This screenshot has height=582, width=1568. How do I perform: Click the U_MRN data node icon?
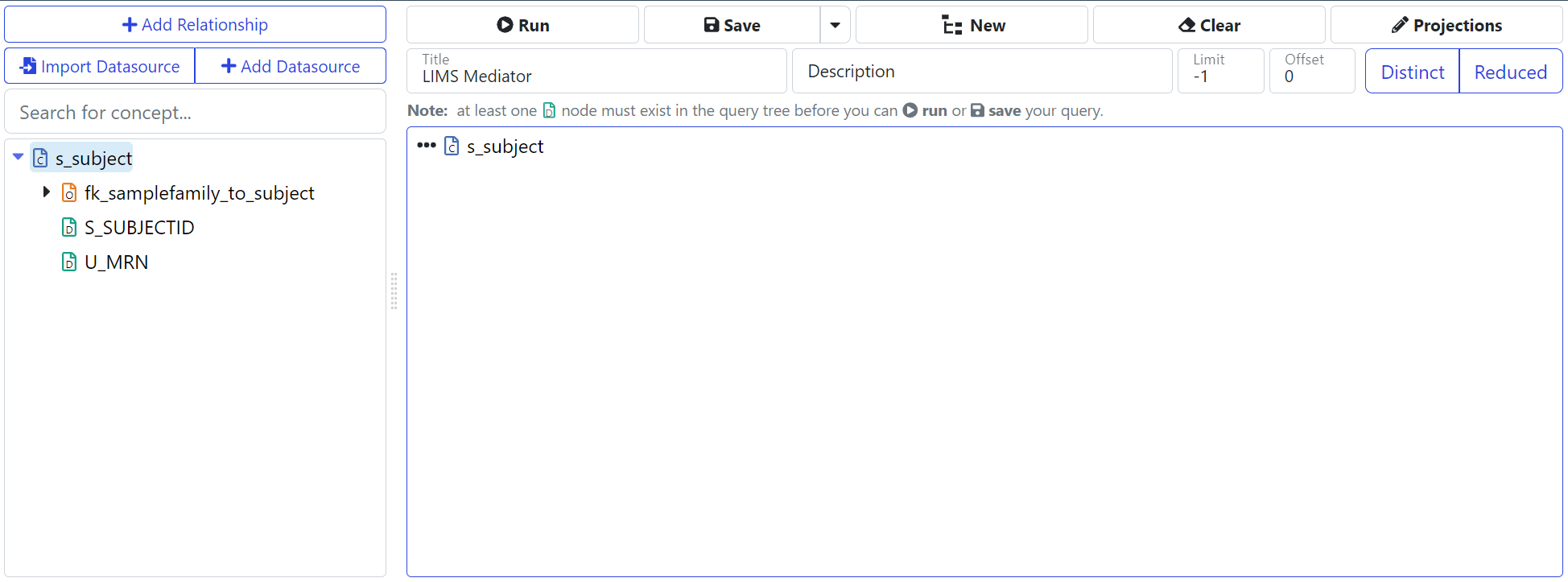click(x=70, y=262)
